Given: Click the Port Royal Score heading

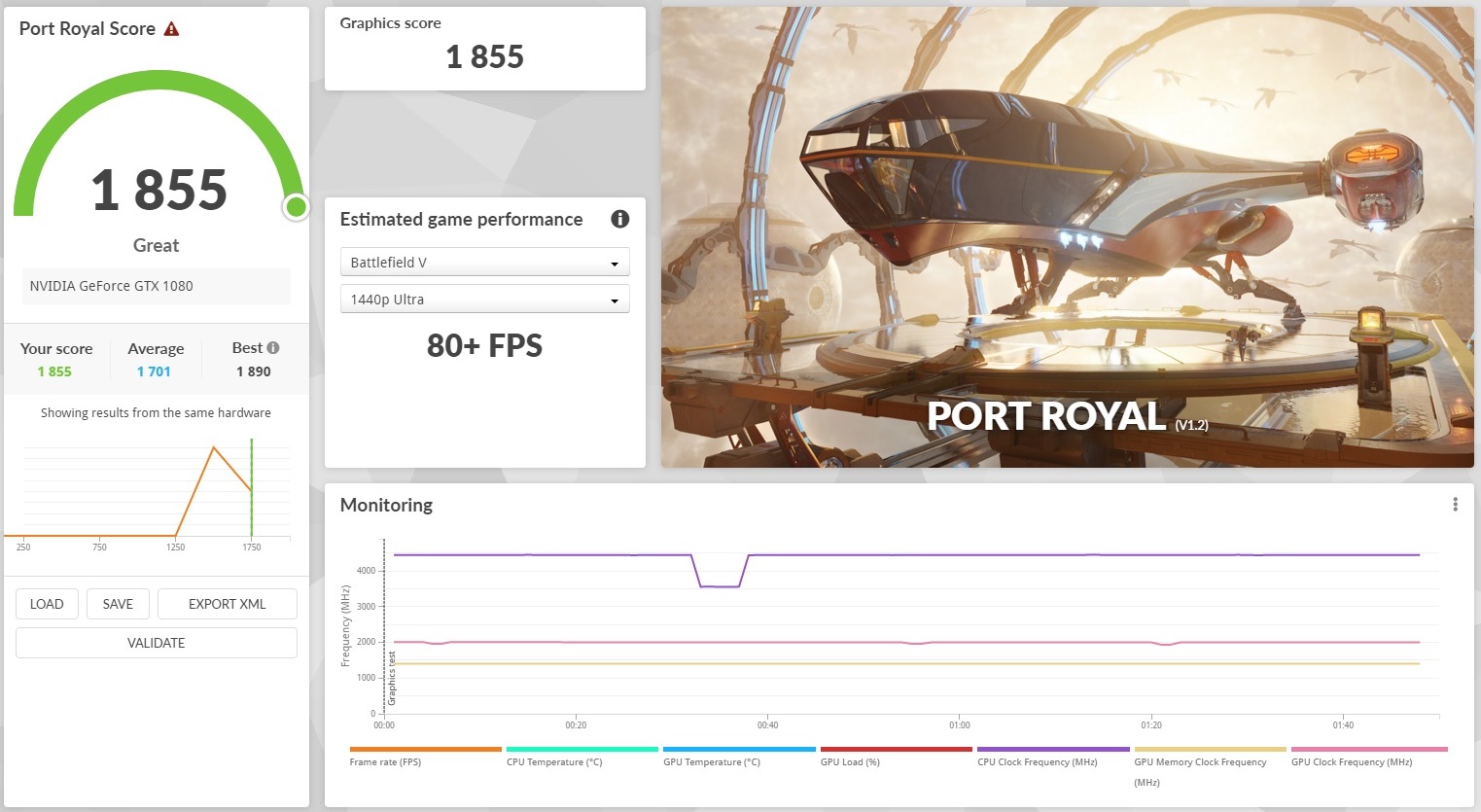Looking at the screenshot, I should coord(88,29).
